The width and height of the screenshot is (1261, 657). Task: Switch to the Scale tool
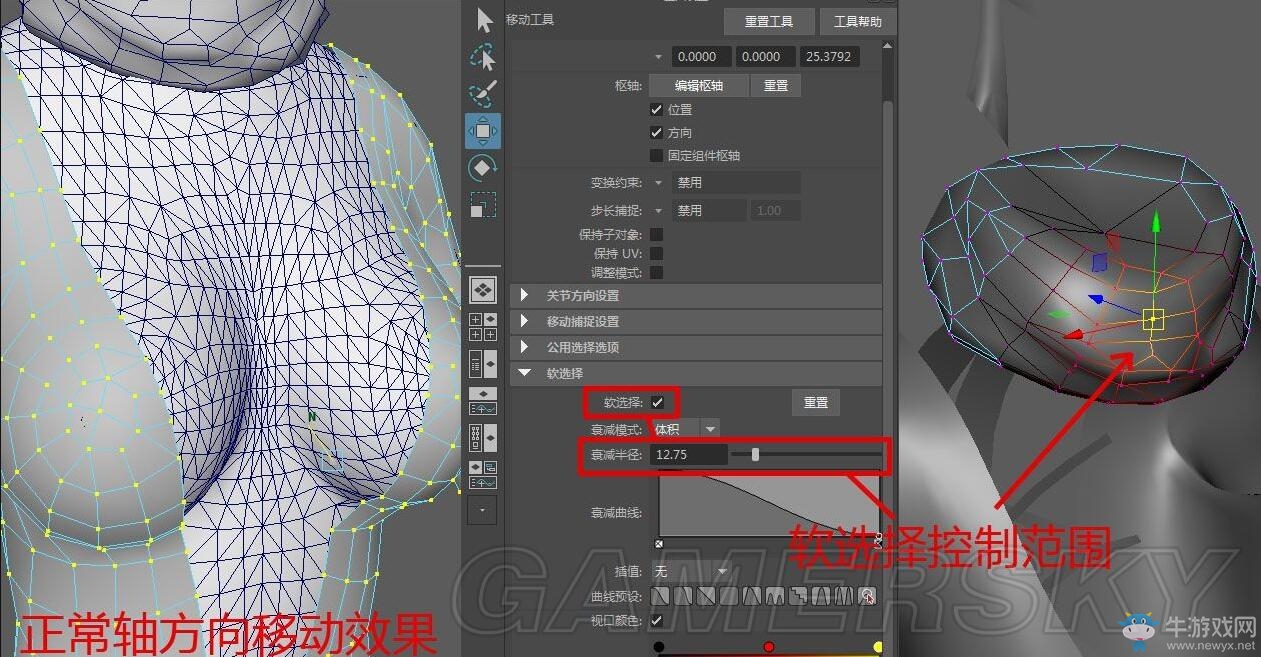point(483,204)
